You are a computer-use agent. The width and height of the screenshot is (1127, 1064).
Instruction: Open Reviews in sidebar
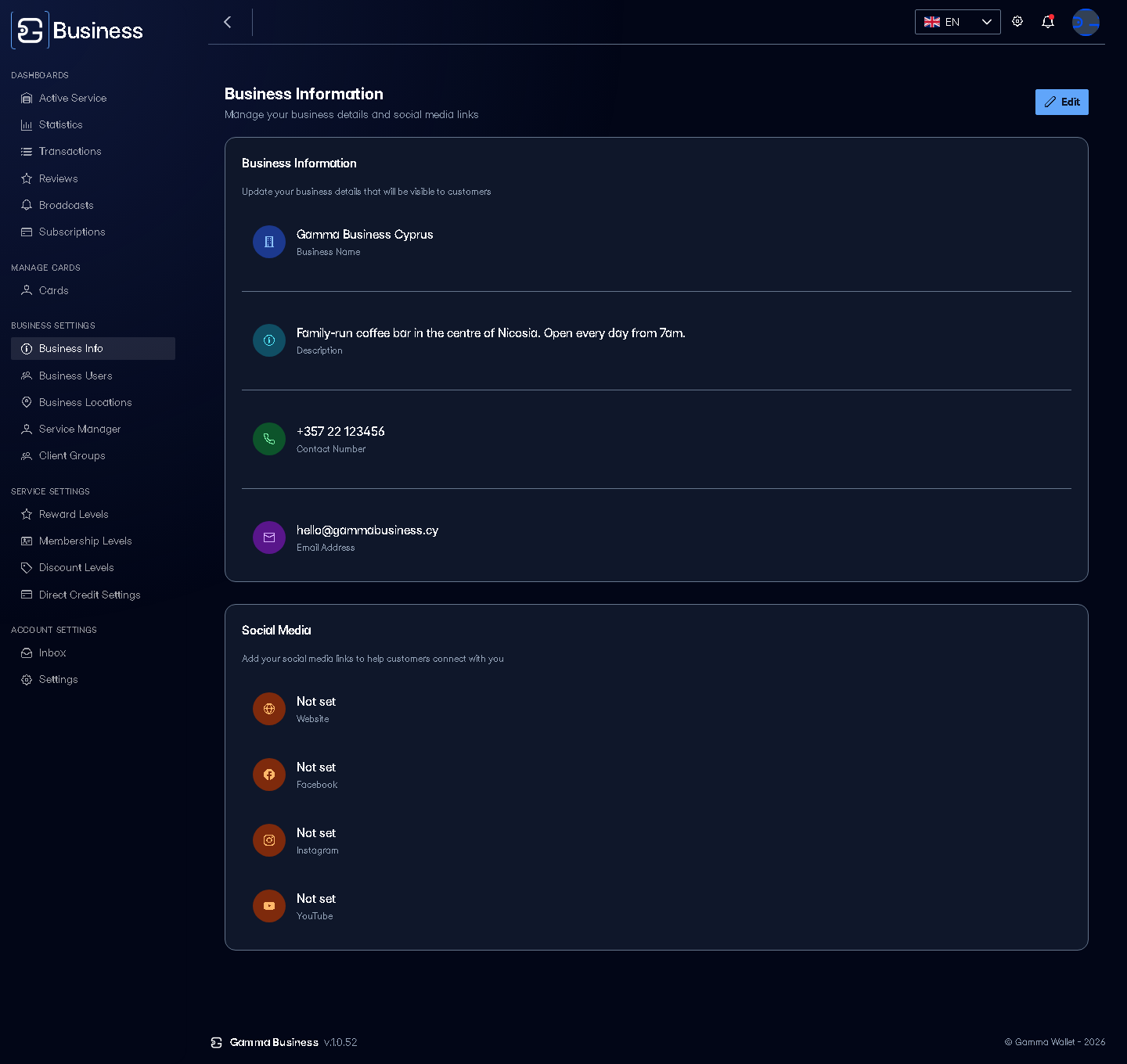pos(93,178)
